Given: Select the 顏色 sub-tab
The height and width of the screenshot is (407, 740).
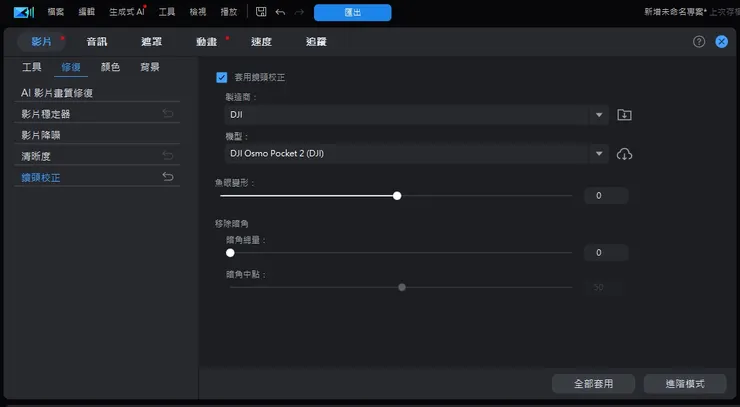Looking at the screenshot, I should (x=110, y=67).
